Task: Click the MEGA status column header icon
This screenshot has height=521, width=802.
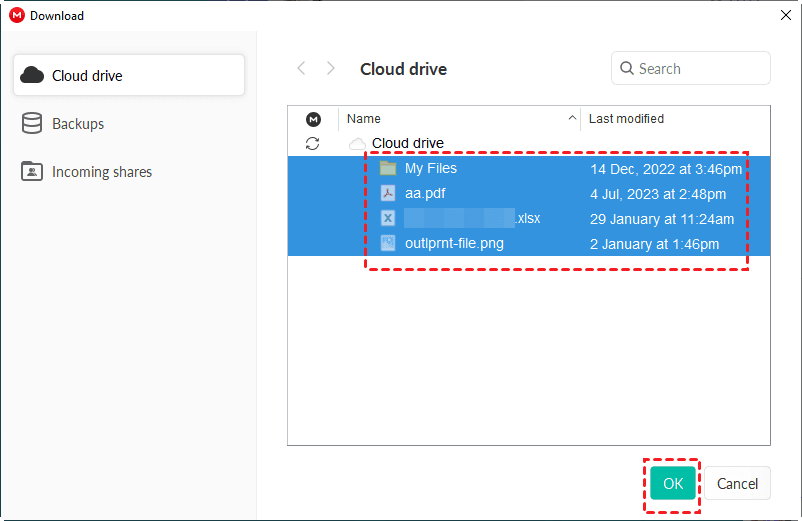Action: [313, 119]
